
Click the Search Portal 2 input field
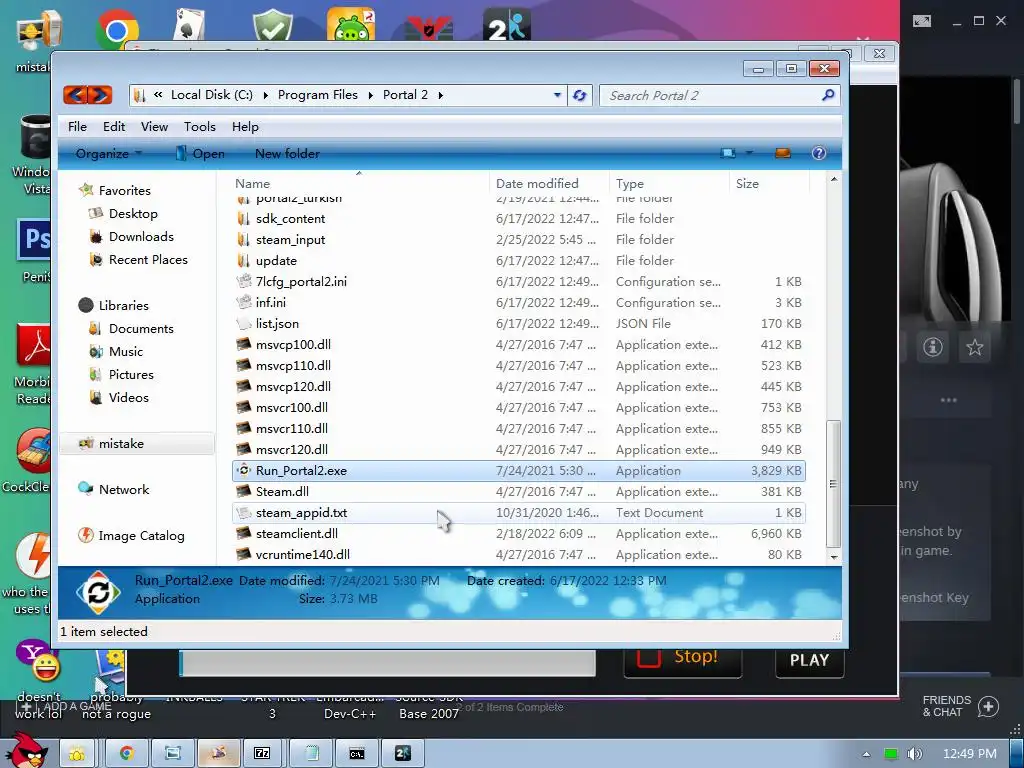pos(712,95)
